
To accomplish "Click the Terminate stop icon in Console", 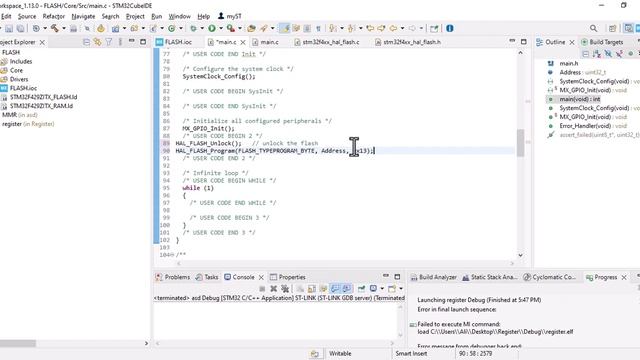I will 262,289.
